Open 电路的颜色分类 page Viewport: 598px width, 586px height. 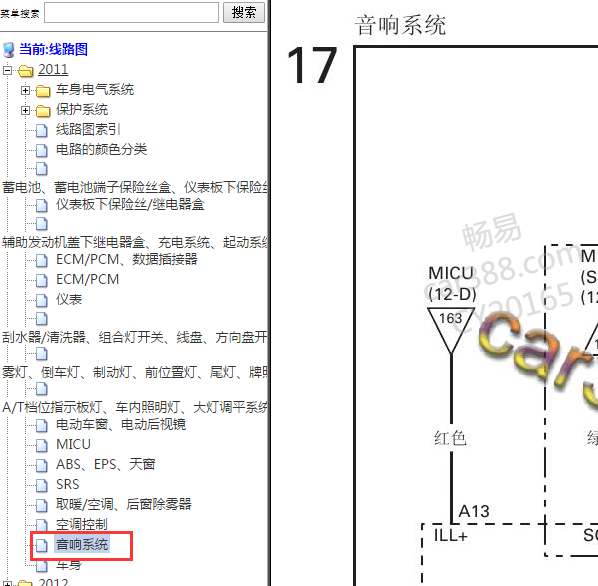[101, 149]
